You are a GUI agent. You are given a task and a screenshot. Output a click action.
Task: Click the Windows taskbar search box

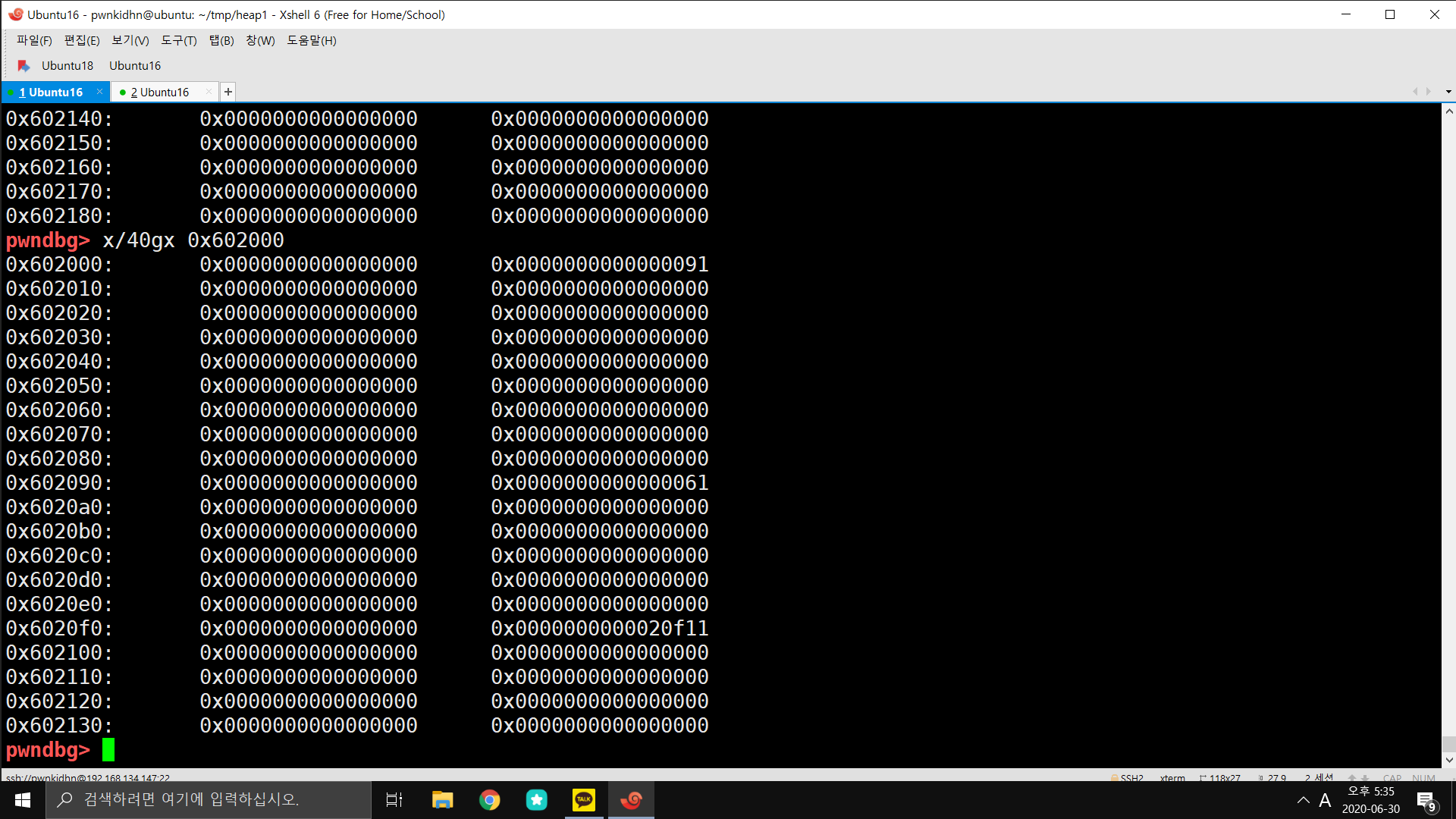coord(209,800)
